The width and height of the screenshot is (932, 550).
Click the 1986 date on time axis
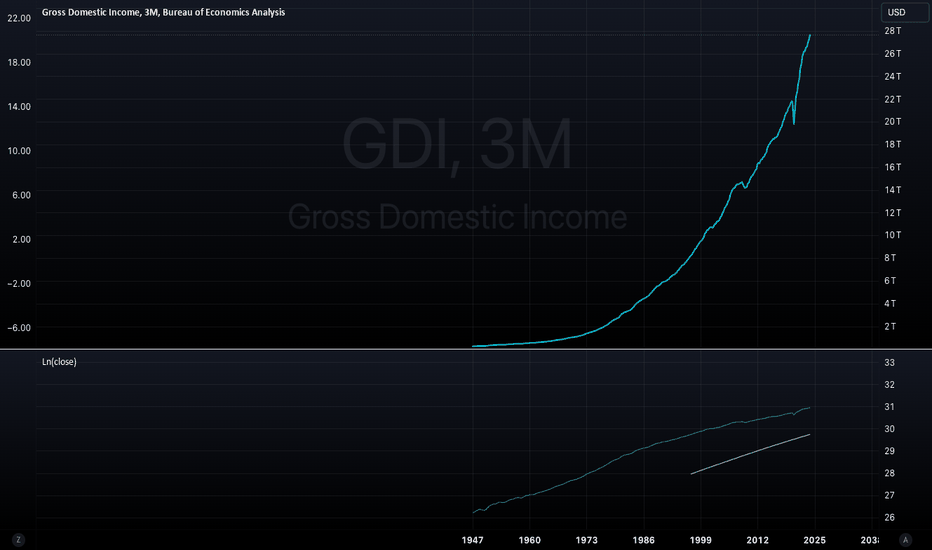(644, 540)
